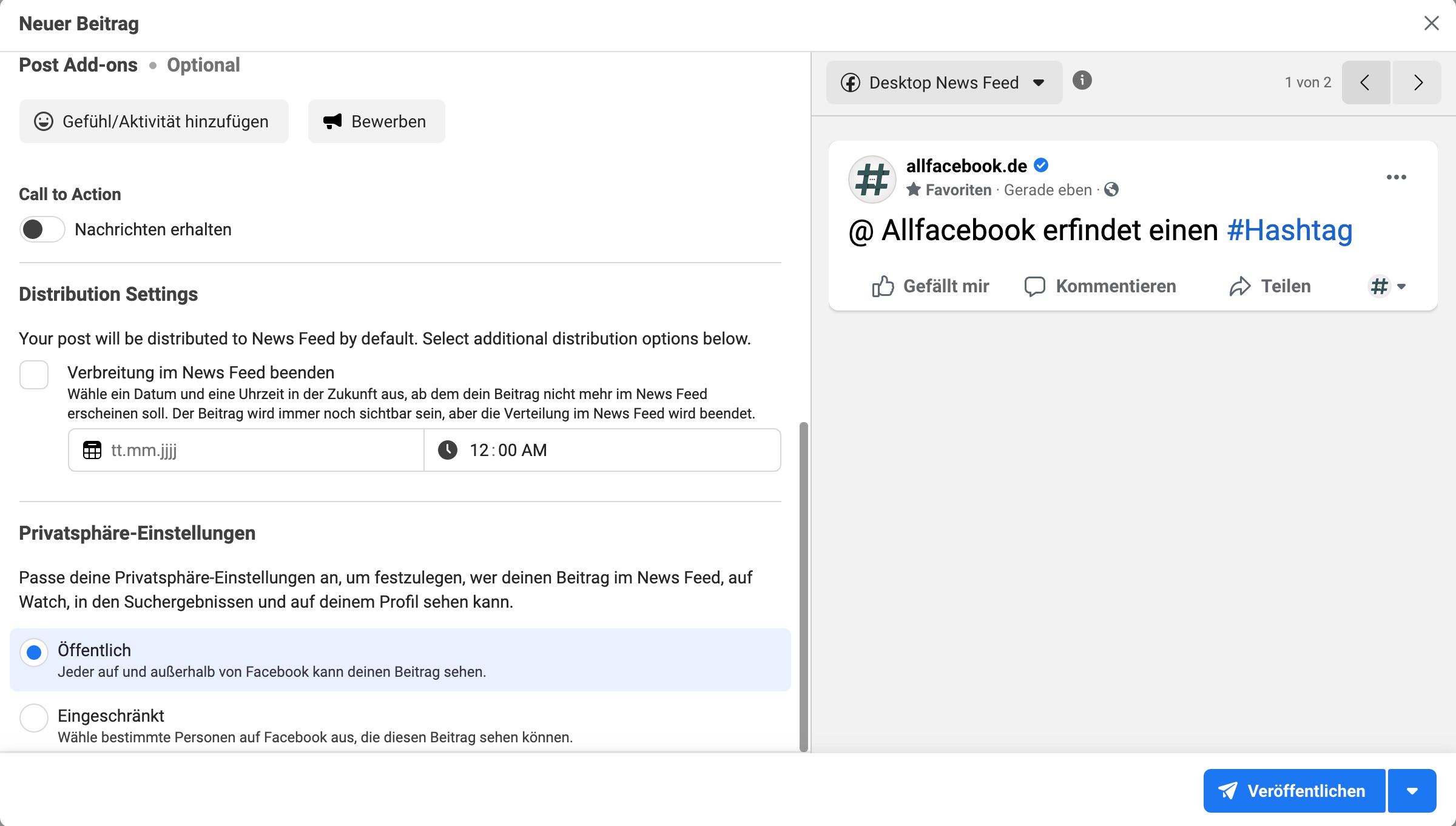1456x826 pixels.
Task: Click the '1 von 2' counter text
Action: 1308,82
